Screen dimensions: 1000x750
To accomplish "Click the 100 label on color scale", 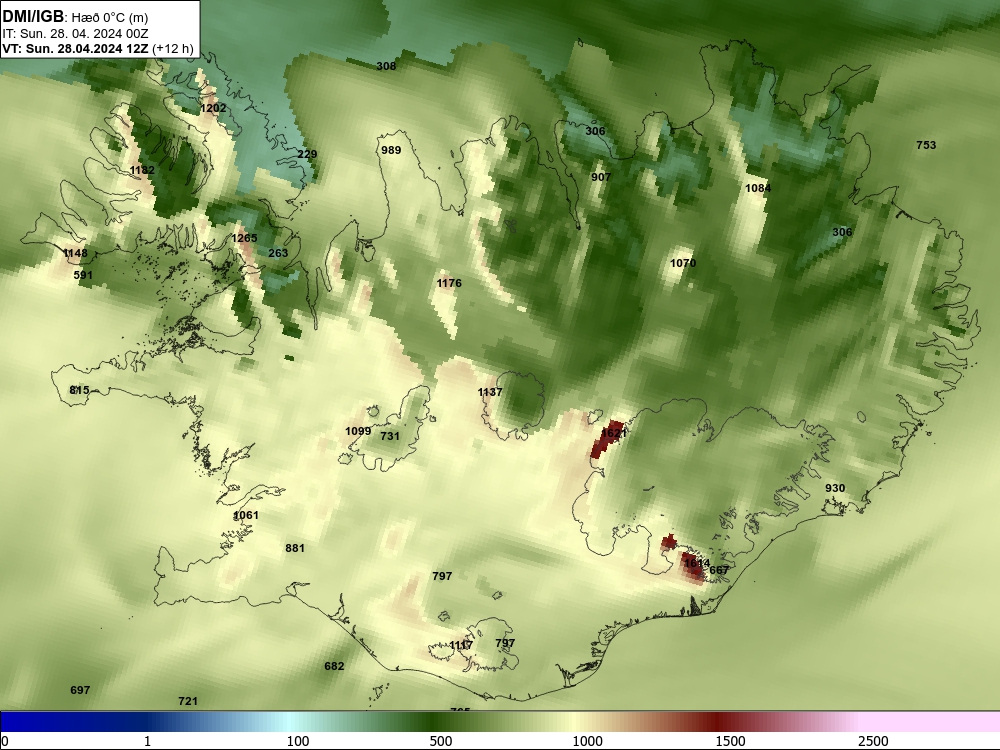I will [298, 741].
